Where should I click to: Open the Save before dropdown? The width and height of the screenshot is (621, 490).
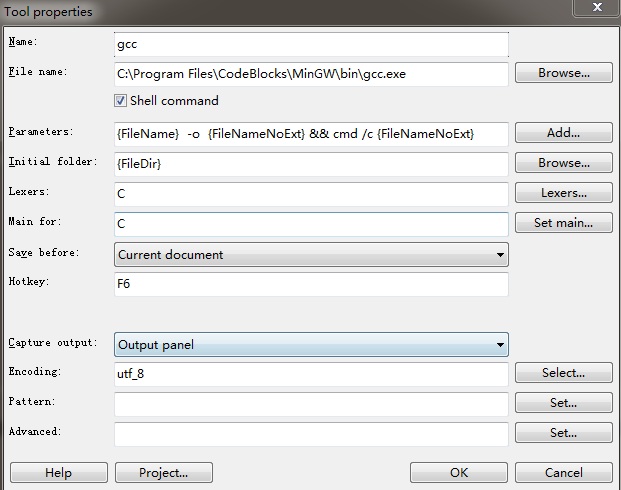tap(311, 254)
